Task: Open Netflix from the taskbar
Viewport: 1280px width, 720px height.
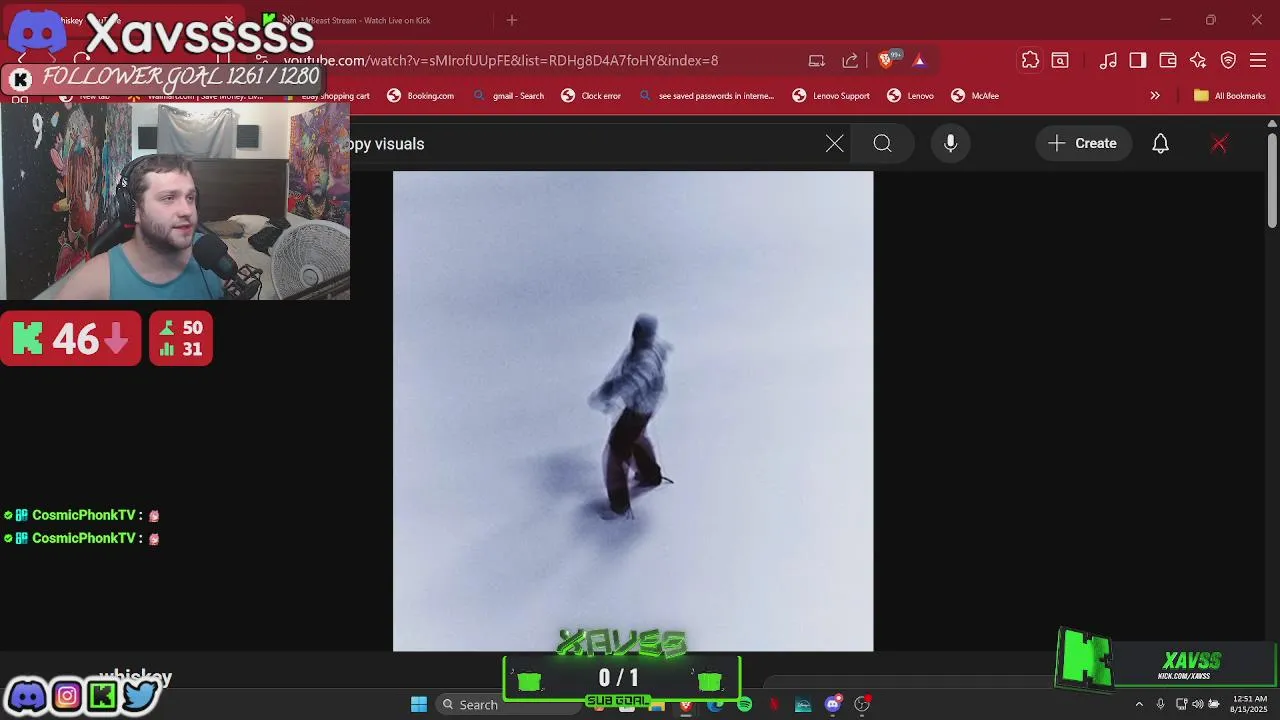Action: click(x=774, y=705)
